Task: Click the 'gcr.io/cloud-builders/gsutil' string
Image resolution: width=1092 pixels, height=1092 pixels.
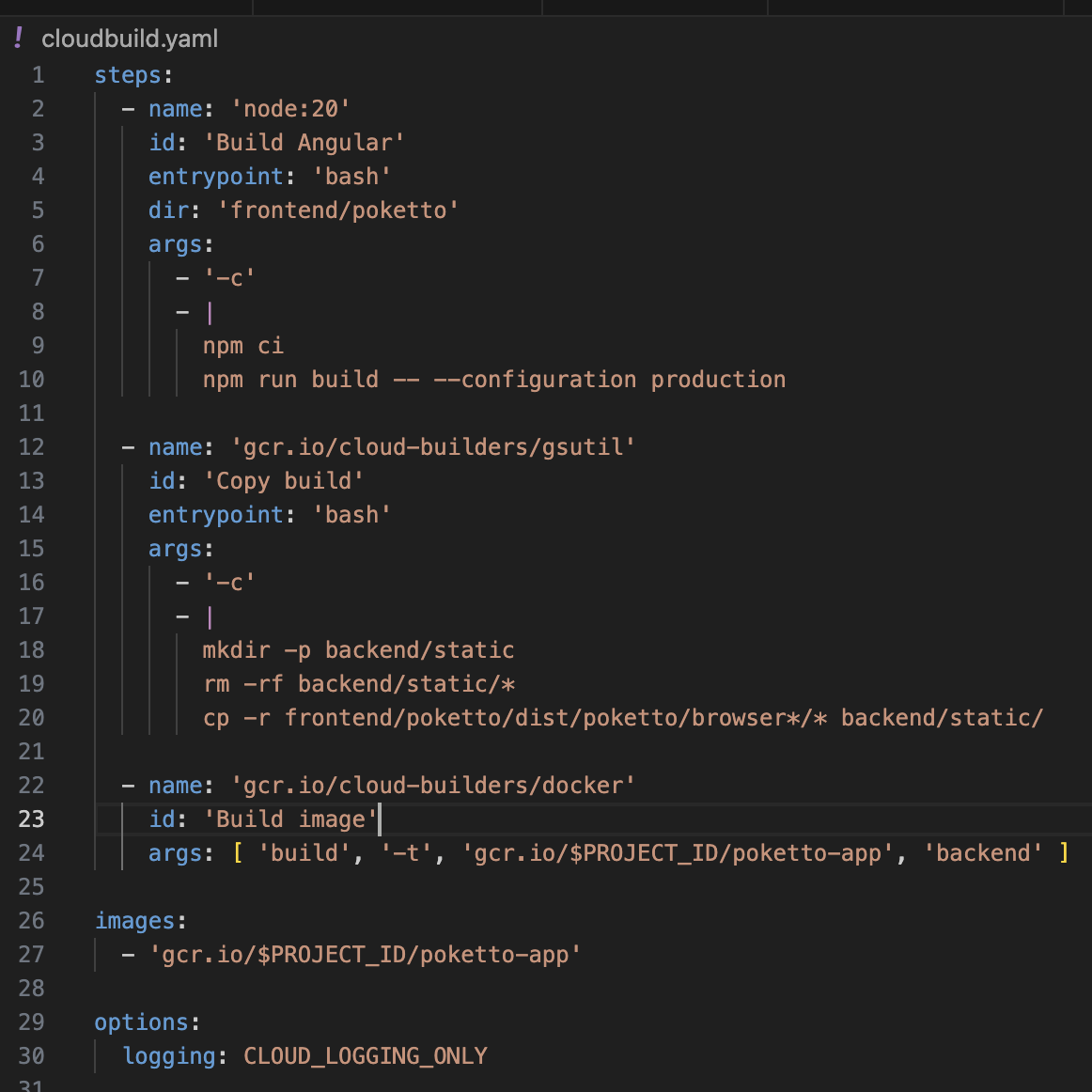Action: point(433,447)
